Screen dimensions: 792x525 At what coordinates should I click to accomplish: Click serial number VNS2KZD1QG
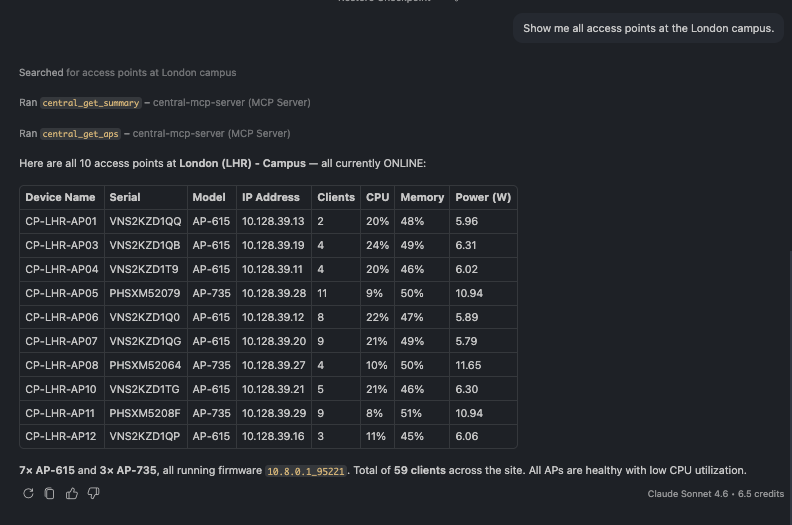tap(145, 341)
